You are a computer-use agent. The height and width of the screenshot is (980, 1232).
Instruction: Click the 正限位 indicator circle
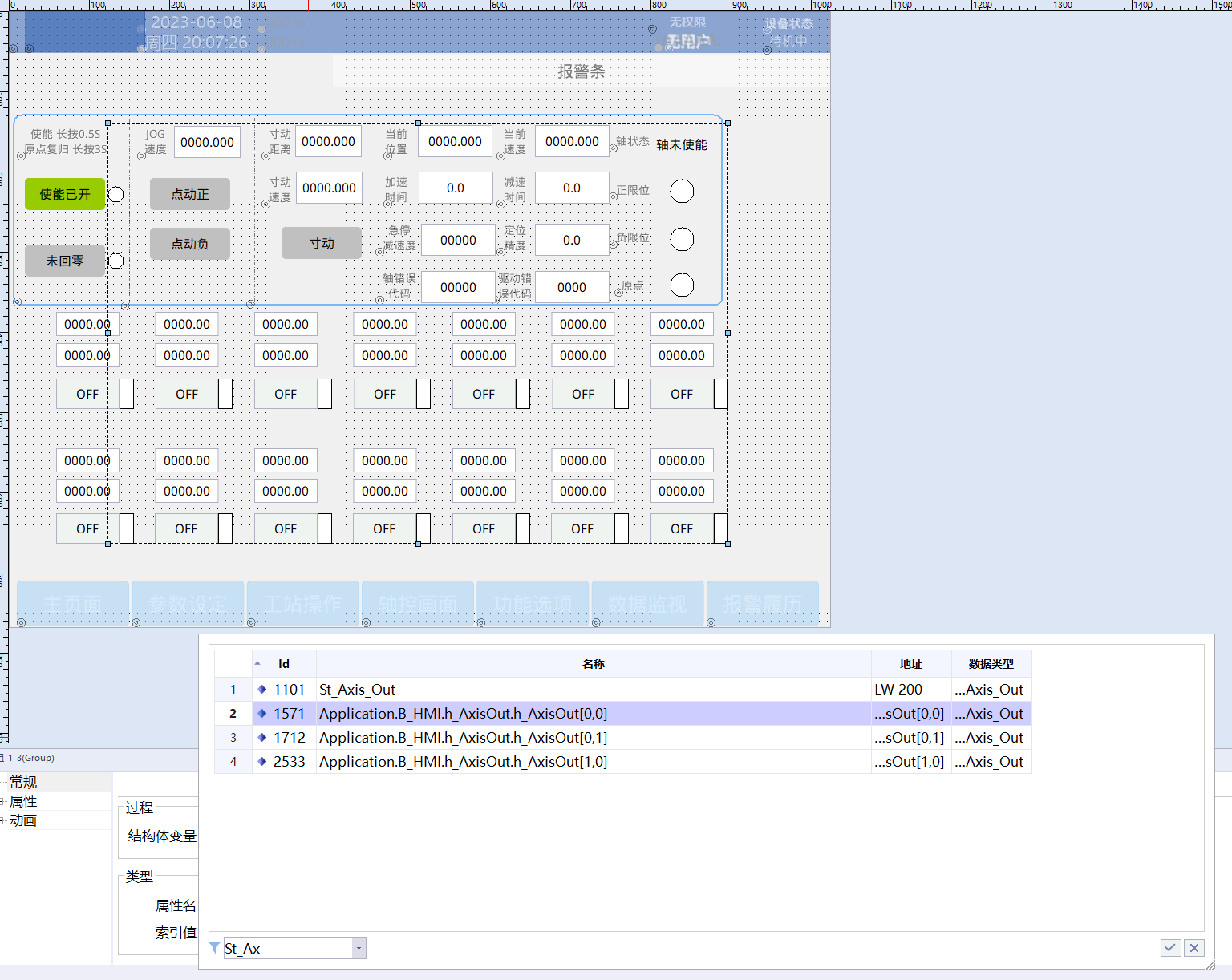[682, 192]
